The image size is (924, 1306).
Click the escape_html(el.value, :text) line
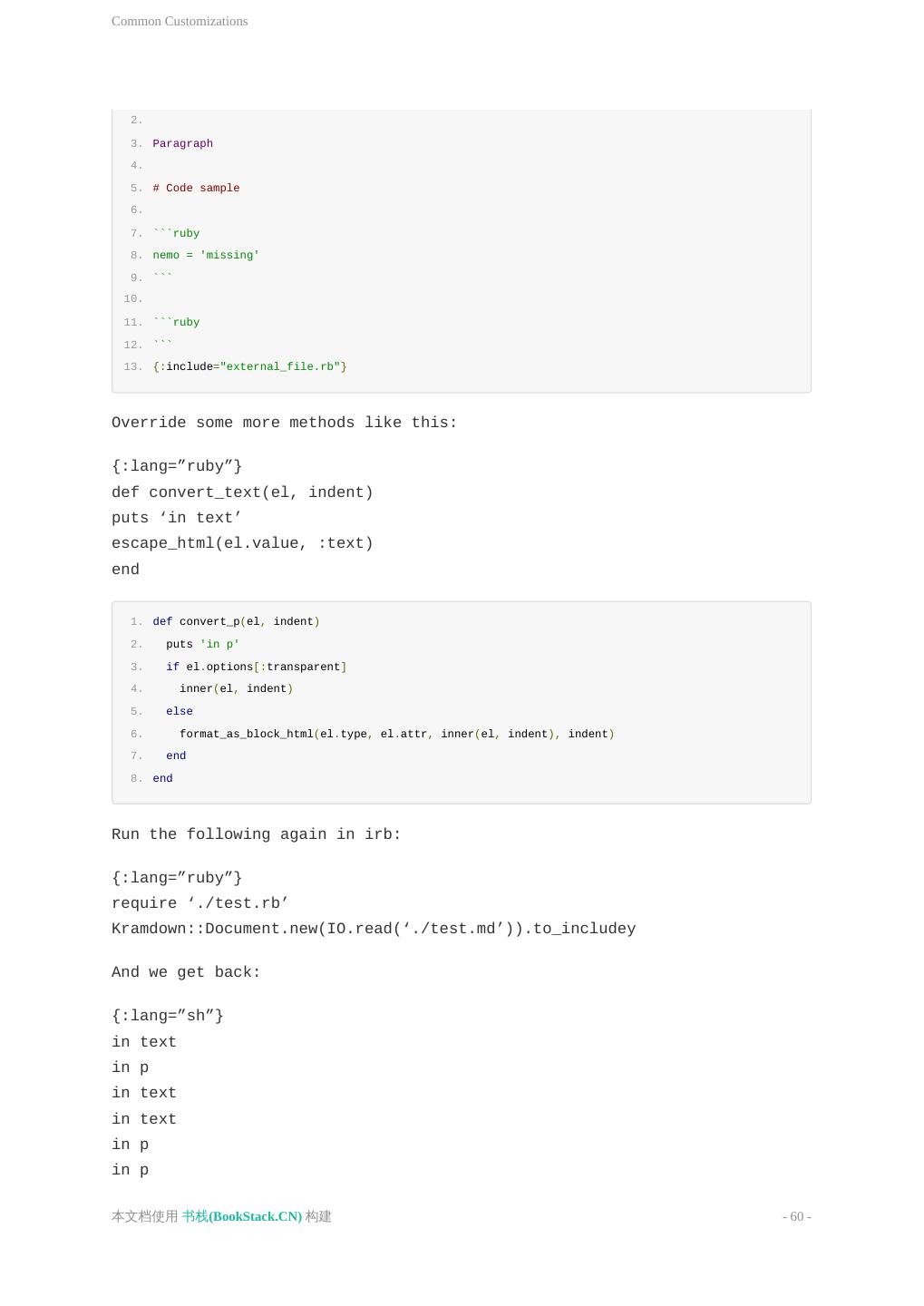click(242, 543)
